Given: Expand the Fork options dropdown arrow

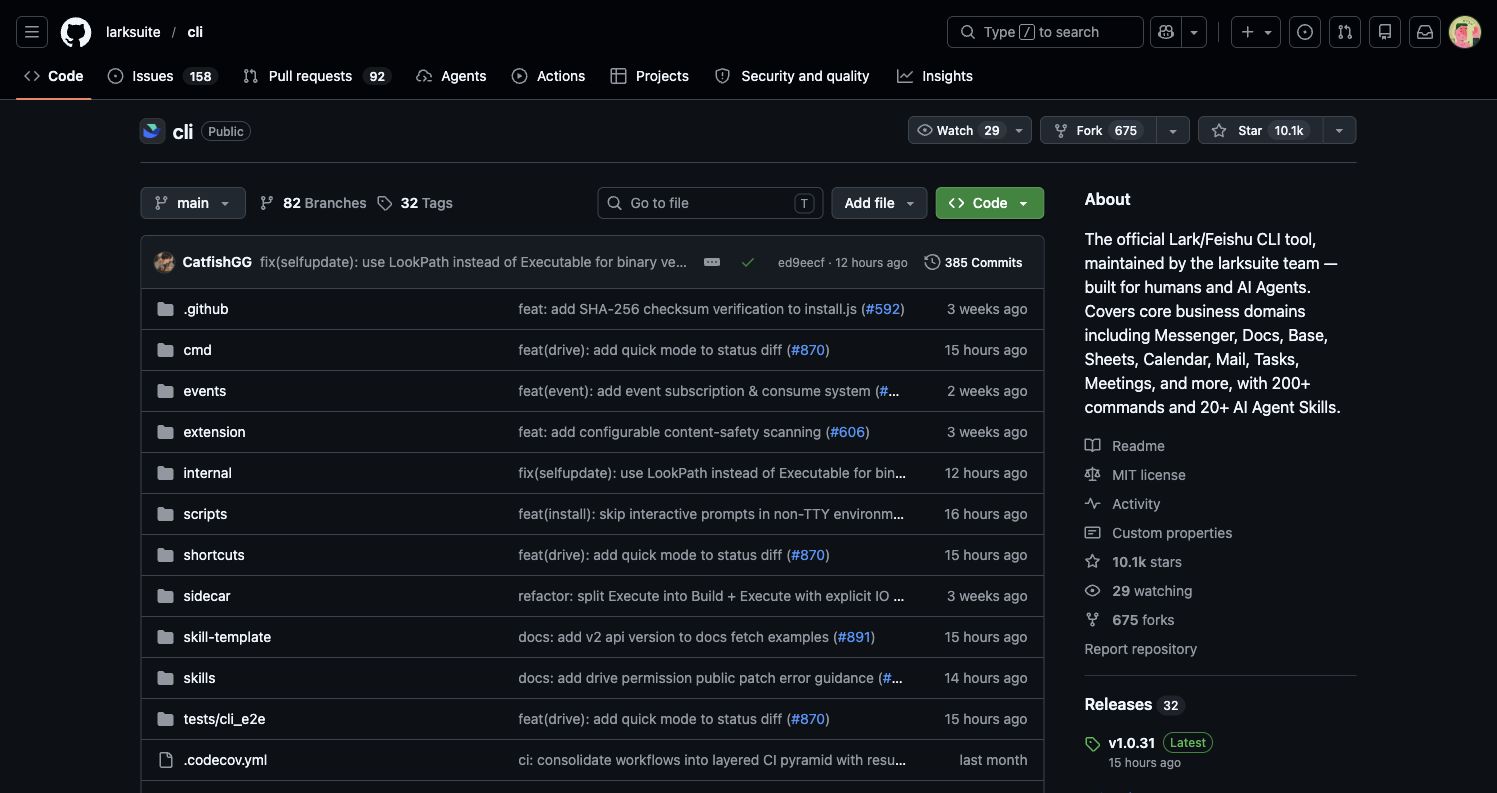Looking at the screenshot, I should tap(1173, 131).
